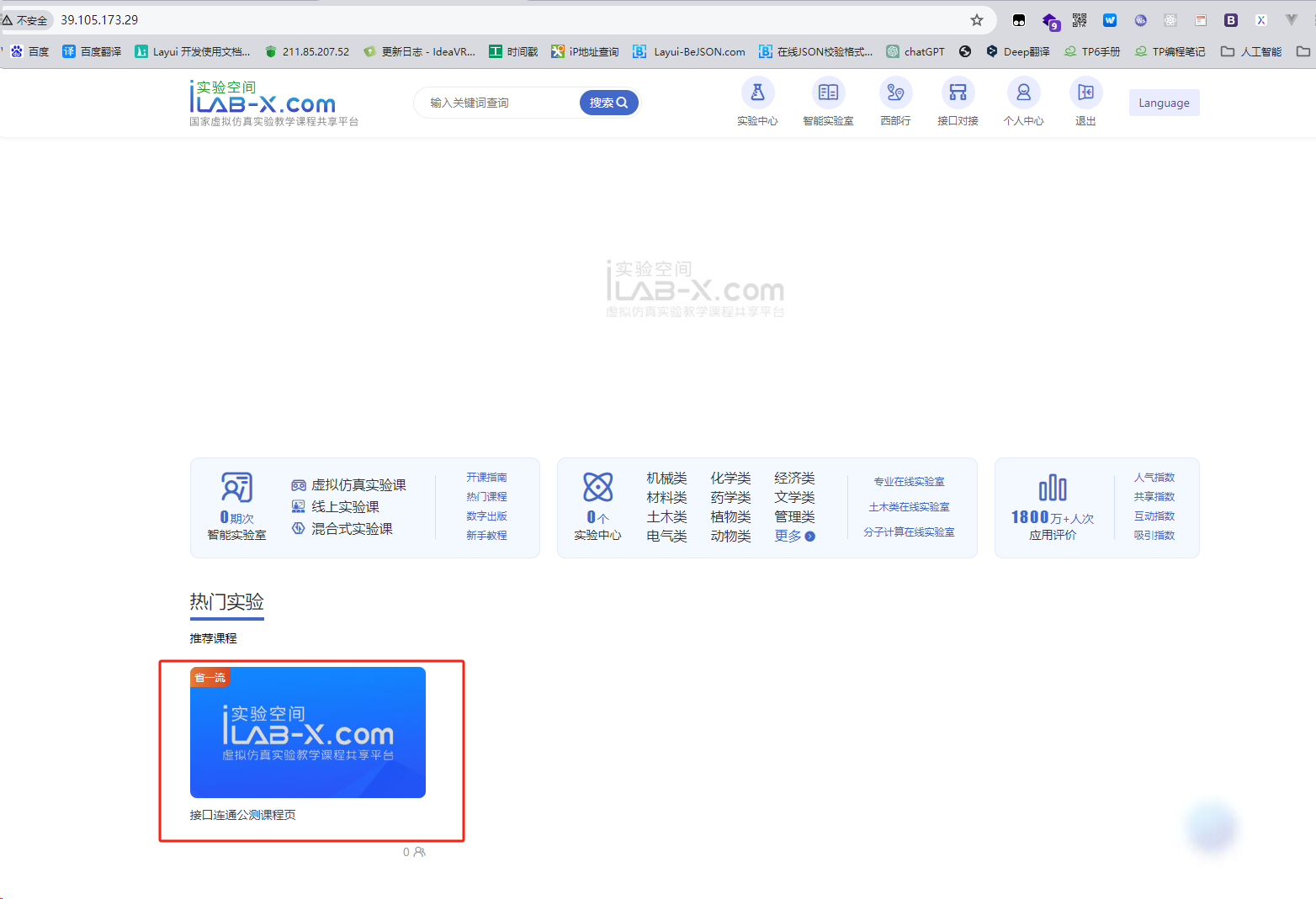Open the TP6手册 bookmark

tap(1092, 51)
